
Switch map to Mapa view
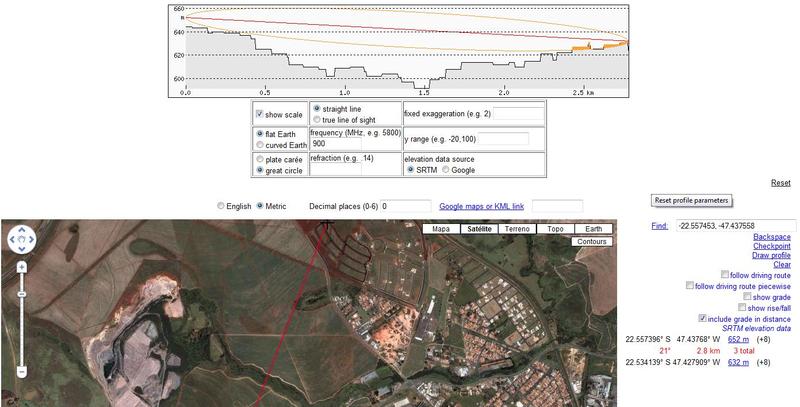coord(441,229)
